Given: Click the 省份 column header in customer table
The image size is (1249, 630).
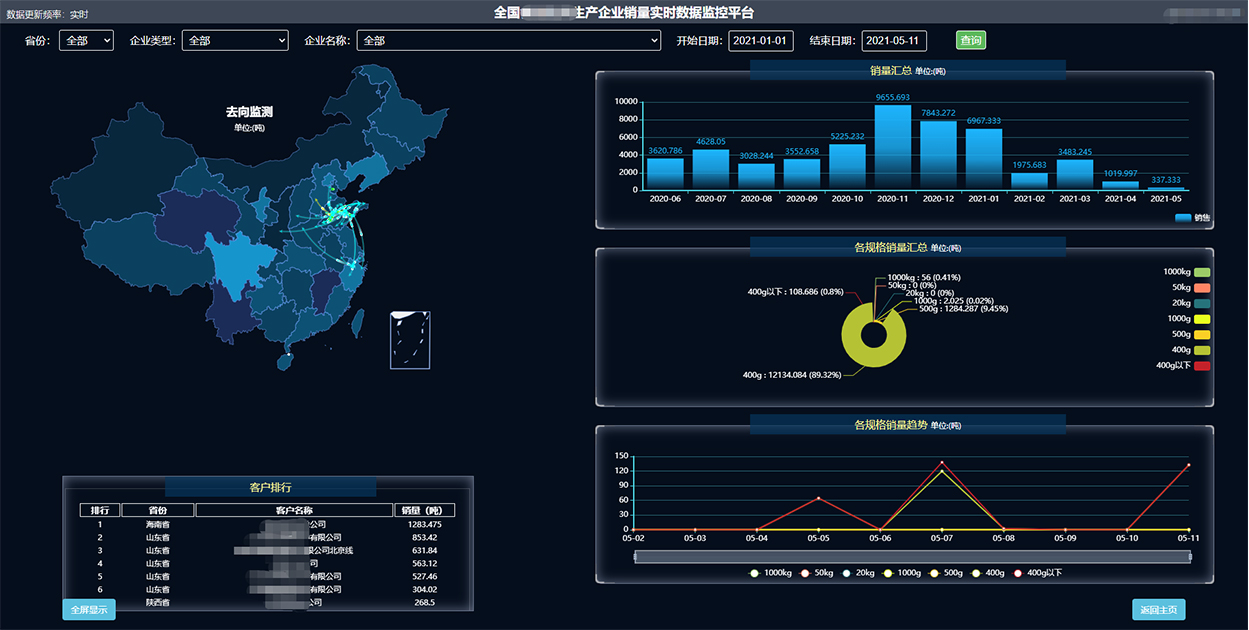Looking at the screenshot, I should coord(158,510).
